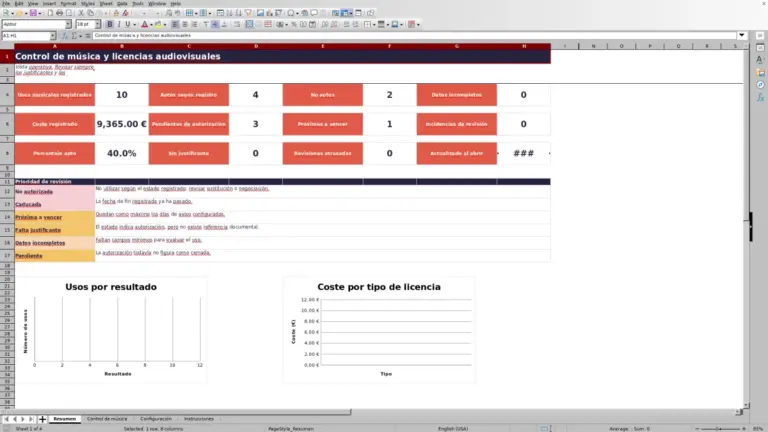Open the Data menu
The height and width of the screenshot is (432, 768).
coord(122,3)
